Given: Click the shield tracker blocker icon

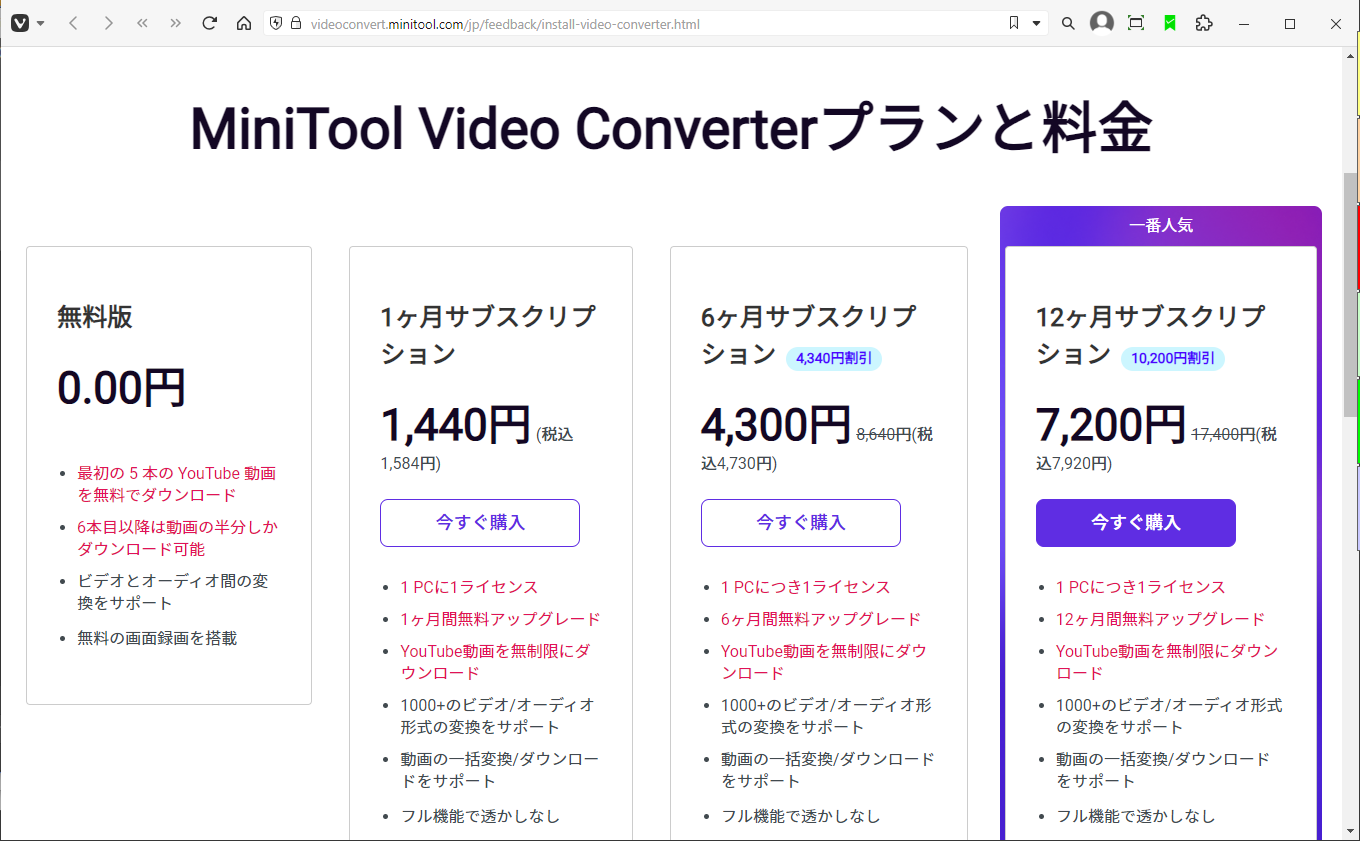Looking at the screenshot, I should tap(277, 23).
